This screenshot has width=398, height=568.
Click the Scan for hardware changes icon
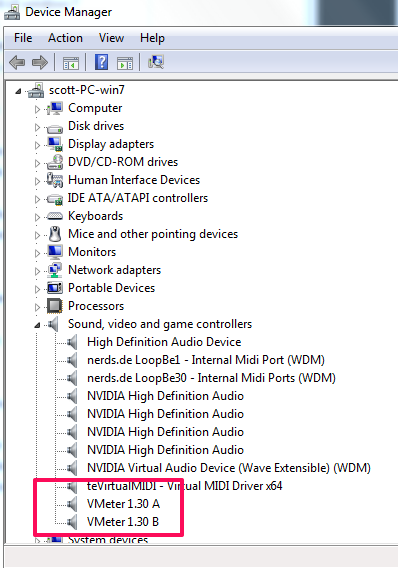pyautogui.click(x=156, y=62)
